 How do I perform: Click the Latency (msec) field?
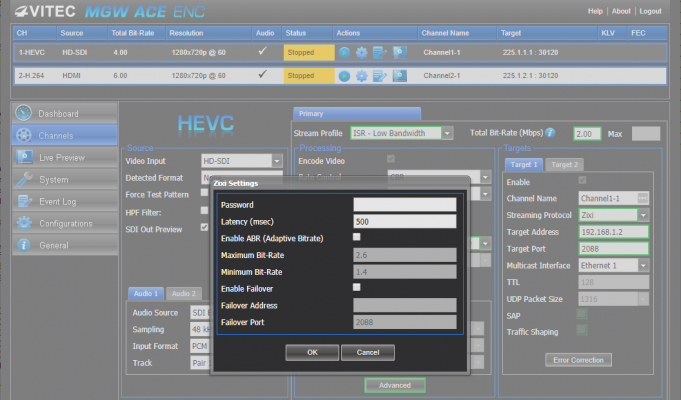pyautogui.click(x=404, y=221)
